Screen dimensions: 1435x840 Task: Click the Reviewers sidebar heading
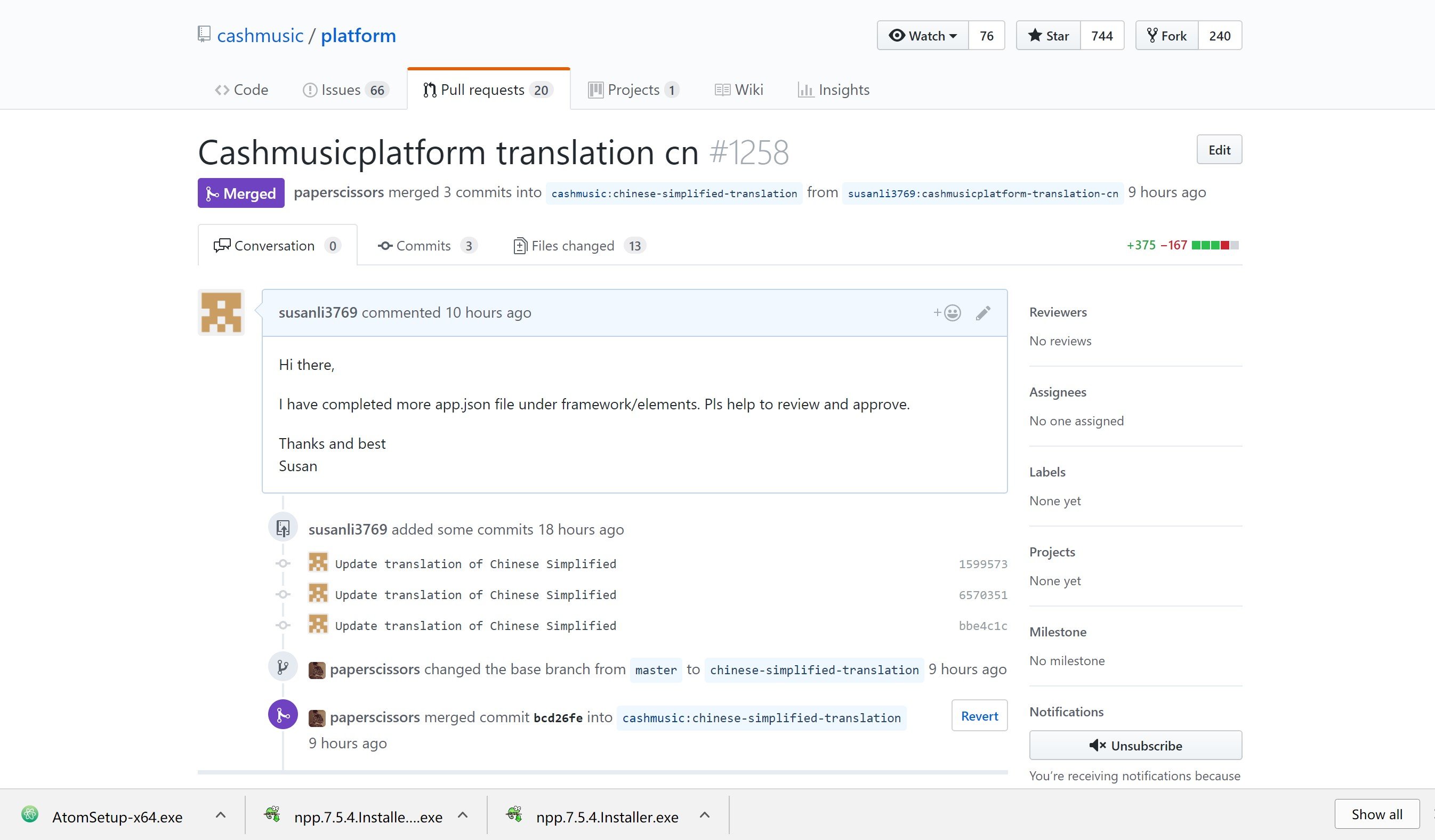click(x=1058, y=312)
